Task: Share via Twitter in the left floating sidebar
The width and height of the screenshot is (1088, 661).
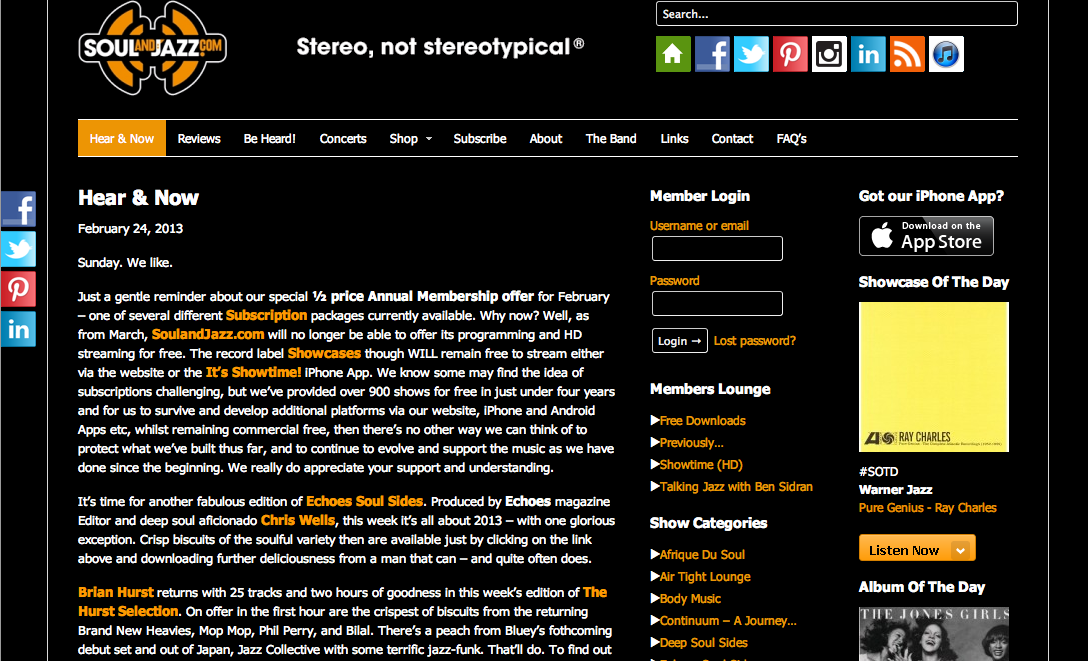Action: pyautogui.click(x=18, y=249)
